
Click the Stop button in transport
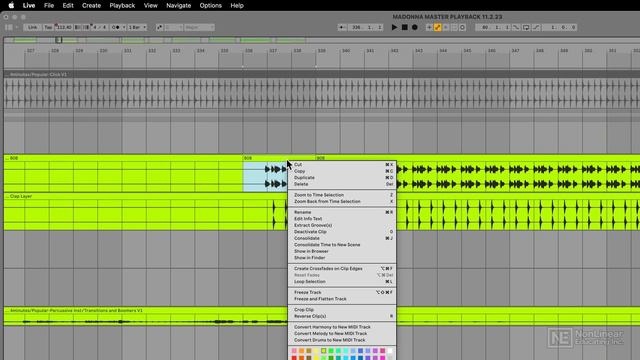coord(404,27)
